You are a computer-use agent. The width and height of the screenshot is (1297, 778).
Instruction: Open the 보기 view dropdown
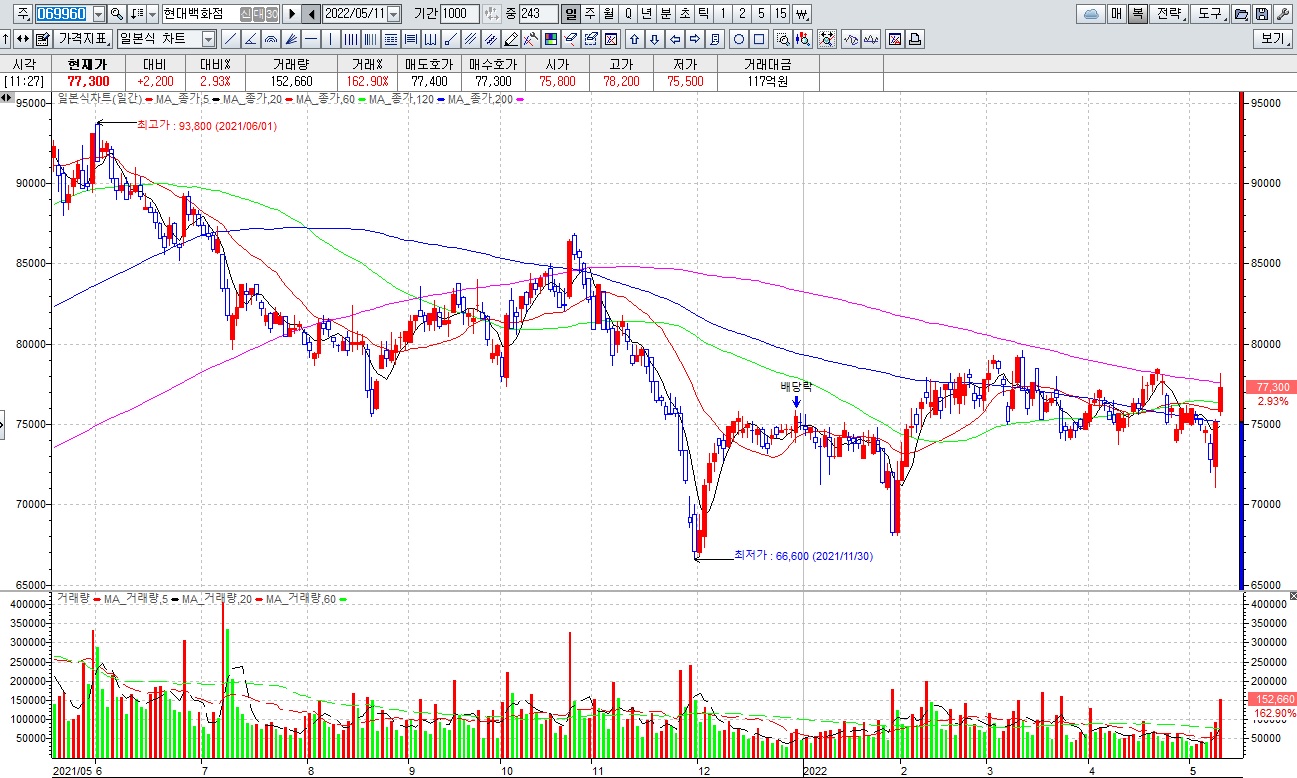click(1273, 39)
